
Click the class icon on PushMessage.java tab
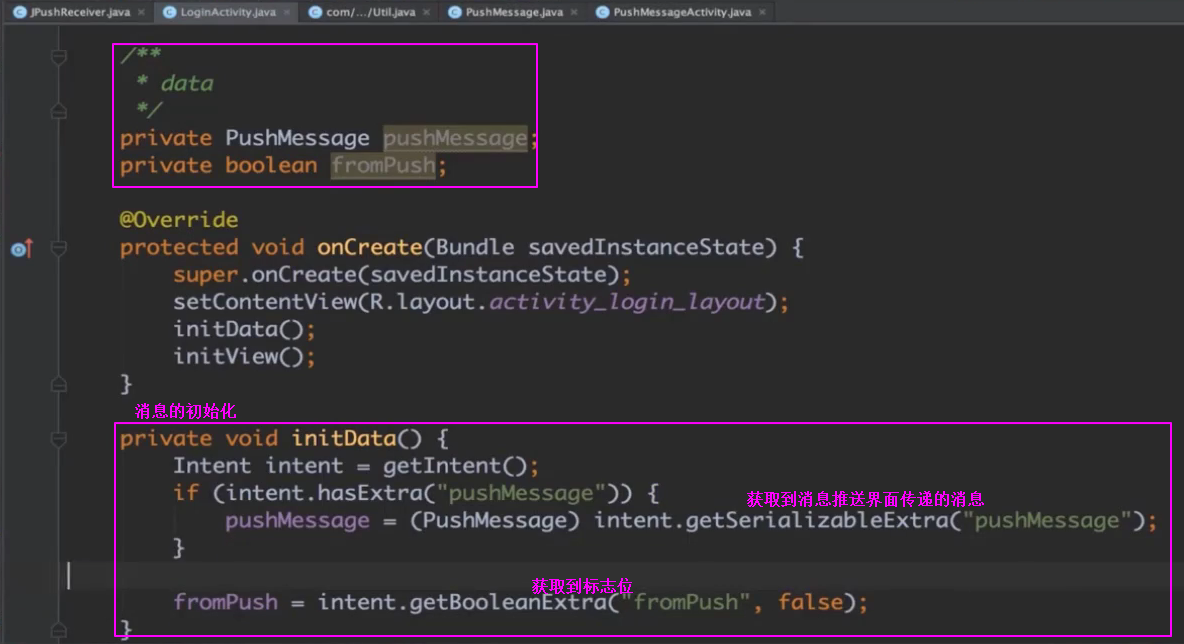454,12
